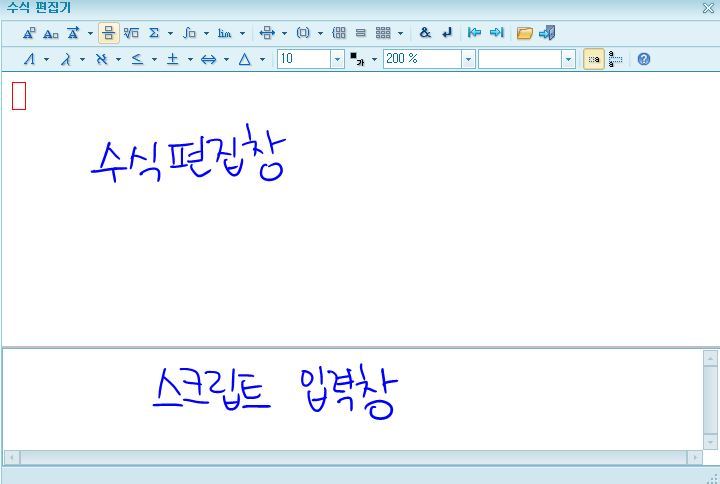This screenshot has height=484, width=720.
Task: Click the line break arrow icon
Action: tap(447, 33)
